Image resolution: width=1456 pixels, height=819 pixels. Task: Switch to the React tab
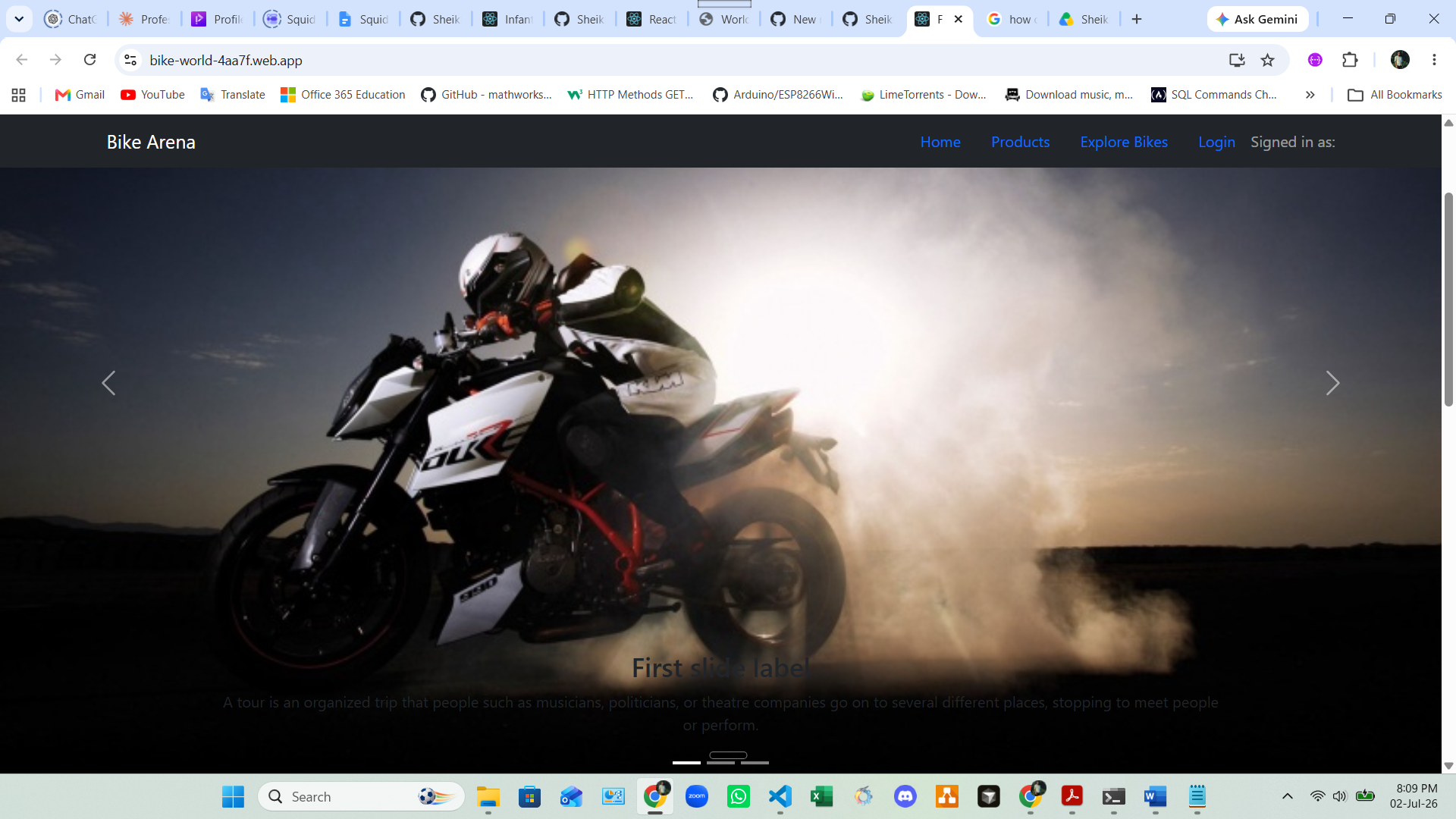pyautogui.click(x=651, y=19)
